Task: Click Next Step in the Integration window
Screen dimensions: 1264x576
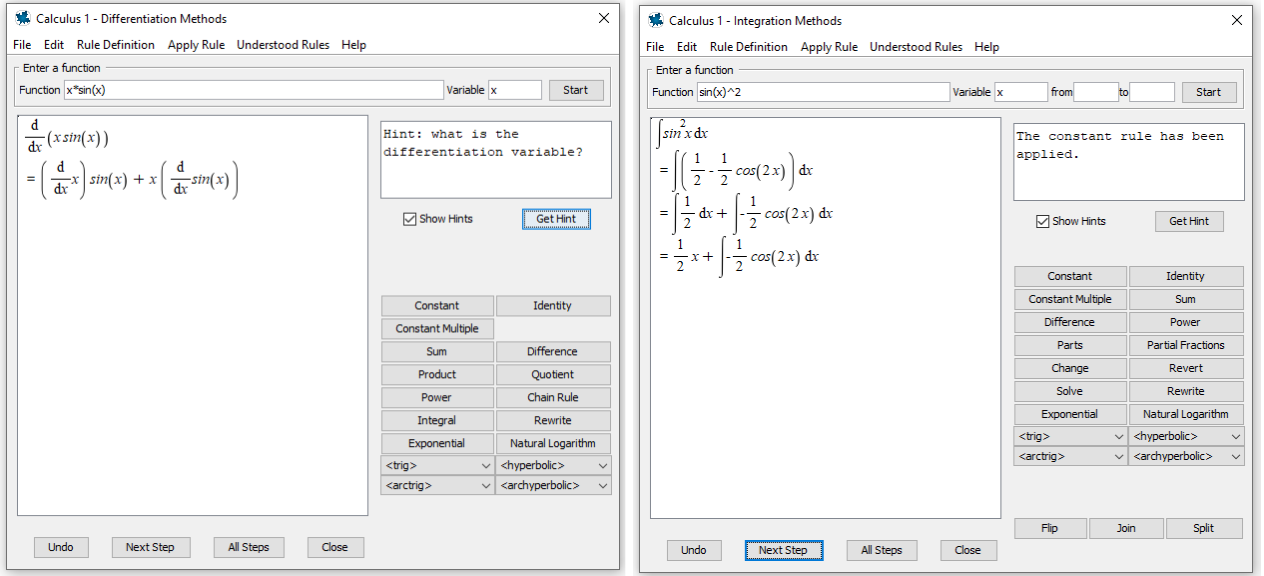Action: click(782, 550)
